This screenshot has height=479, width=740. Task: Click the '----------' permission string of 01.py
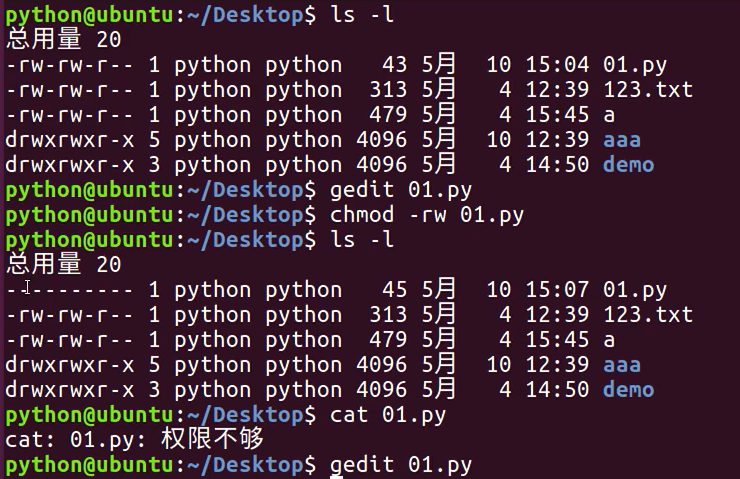(70, 290)
